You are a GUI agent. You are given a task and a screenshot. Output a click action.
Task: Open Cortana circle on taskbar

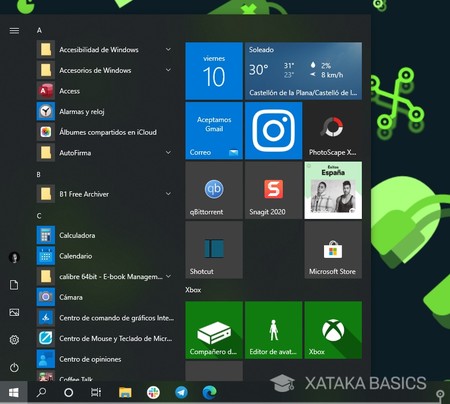click(69, 392)
